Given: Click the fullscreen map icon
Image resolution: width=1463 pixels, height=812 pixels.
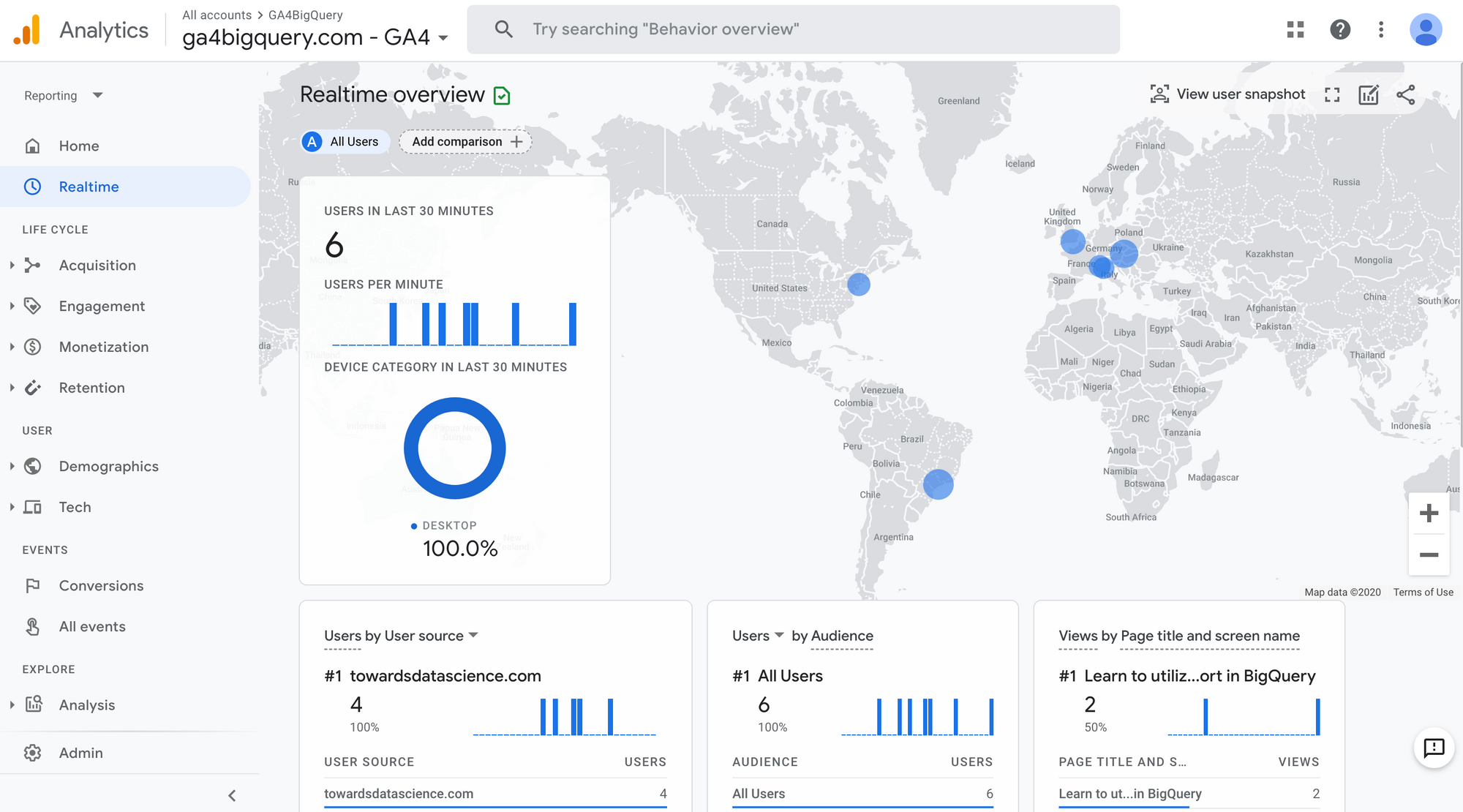Looking at the screenshot, I should coord(1332,94).
